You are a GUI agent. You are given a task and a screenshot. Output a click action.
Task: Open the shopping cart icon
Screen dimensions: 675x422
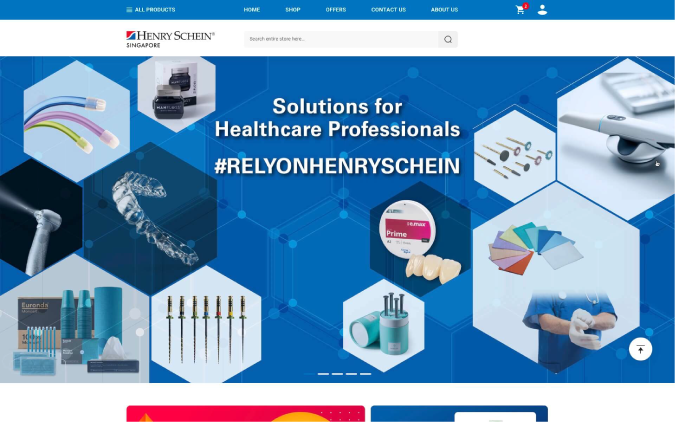click(520, 10)
